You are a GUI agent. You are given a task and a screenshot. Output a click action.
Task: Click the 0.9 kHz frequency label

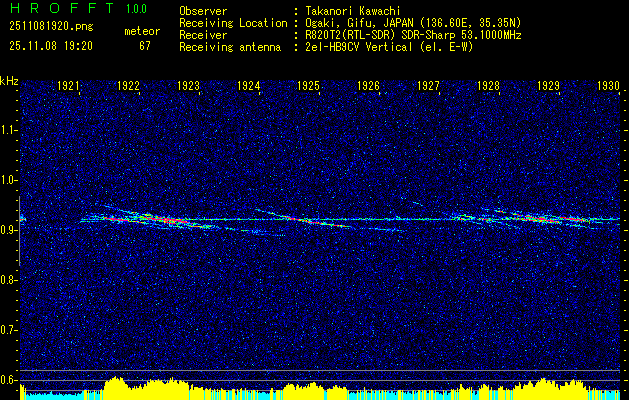(8, 230)
